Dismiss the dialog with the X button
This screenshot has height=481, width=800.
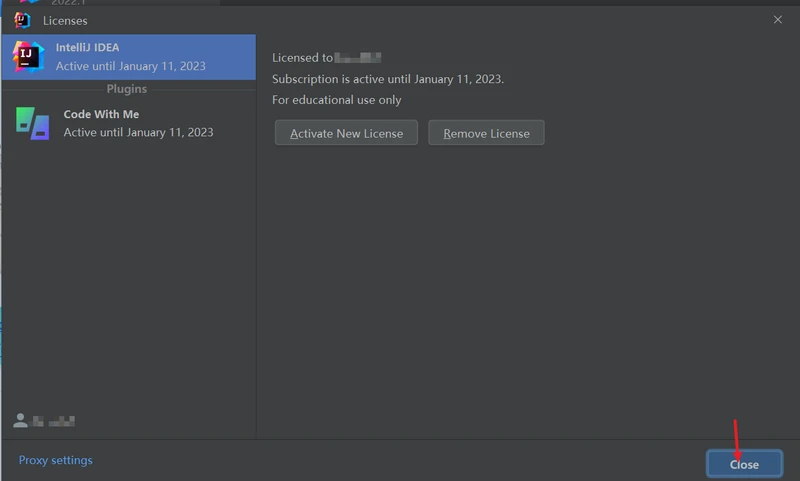pos(778,20)
